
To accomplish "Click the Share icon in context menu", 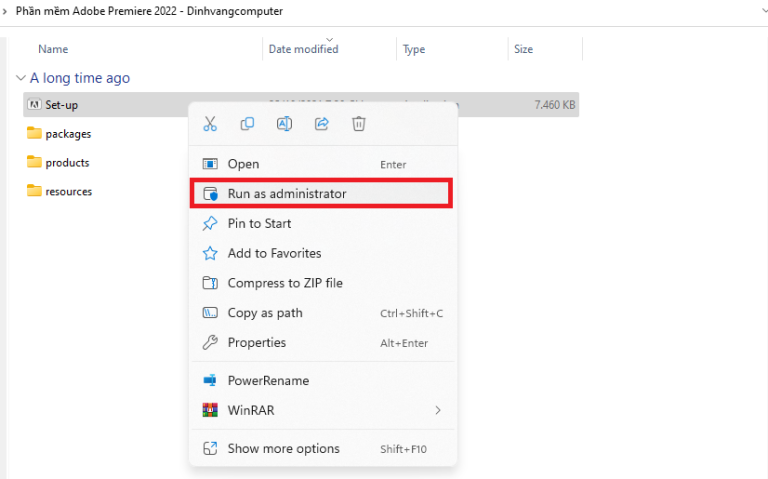I will pos(321,124).
